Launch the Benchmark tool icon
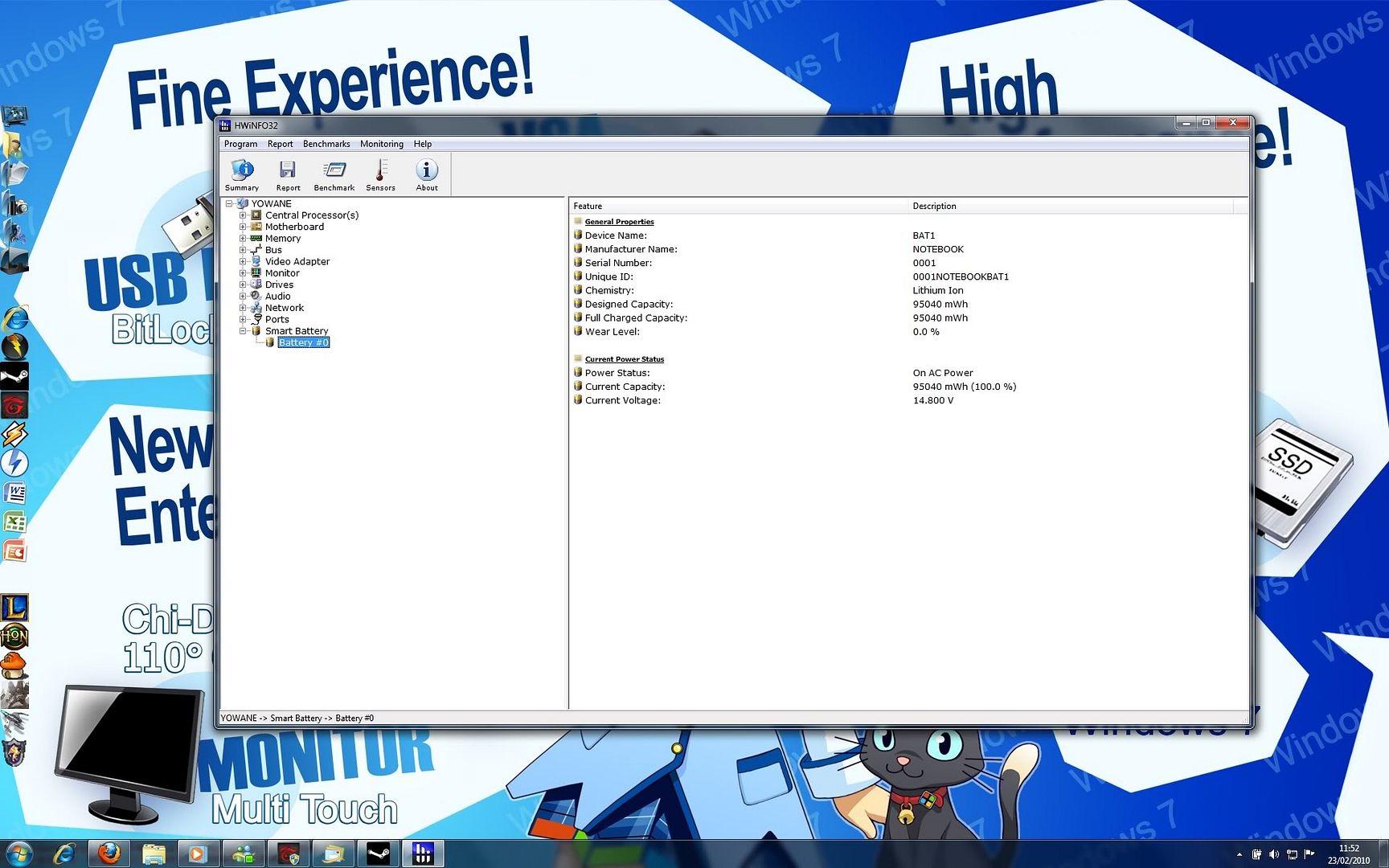 click(334, 174)
